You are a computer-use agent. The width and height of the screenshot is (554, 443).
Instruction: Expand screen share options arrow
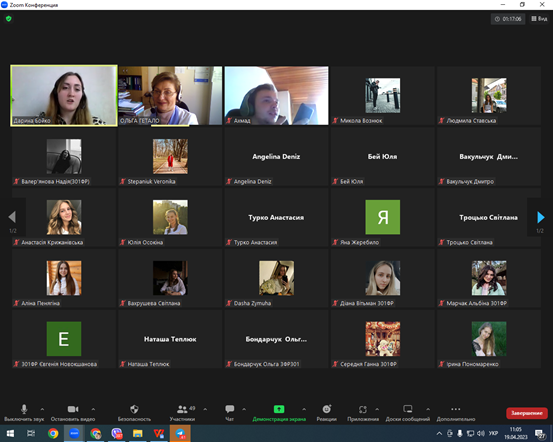click(304, 409)
